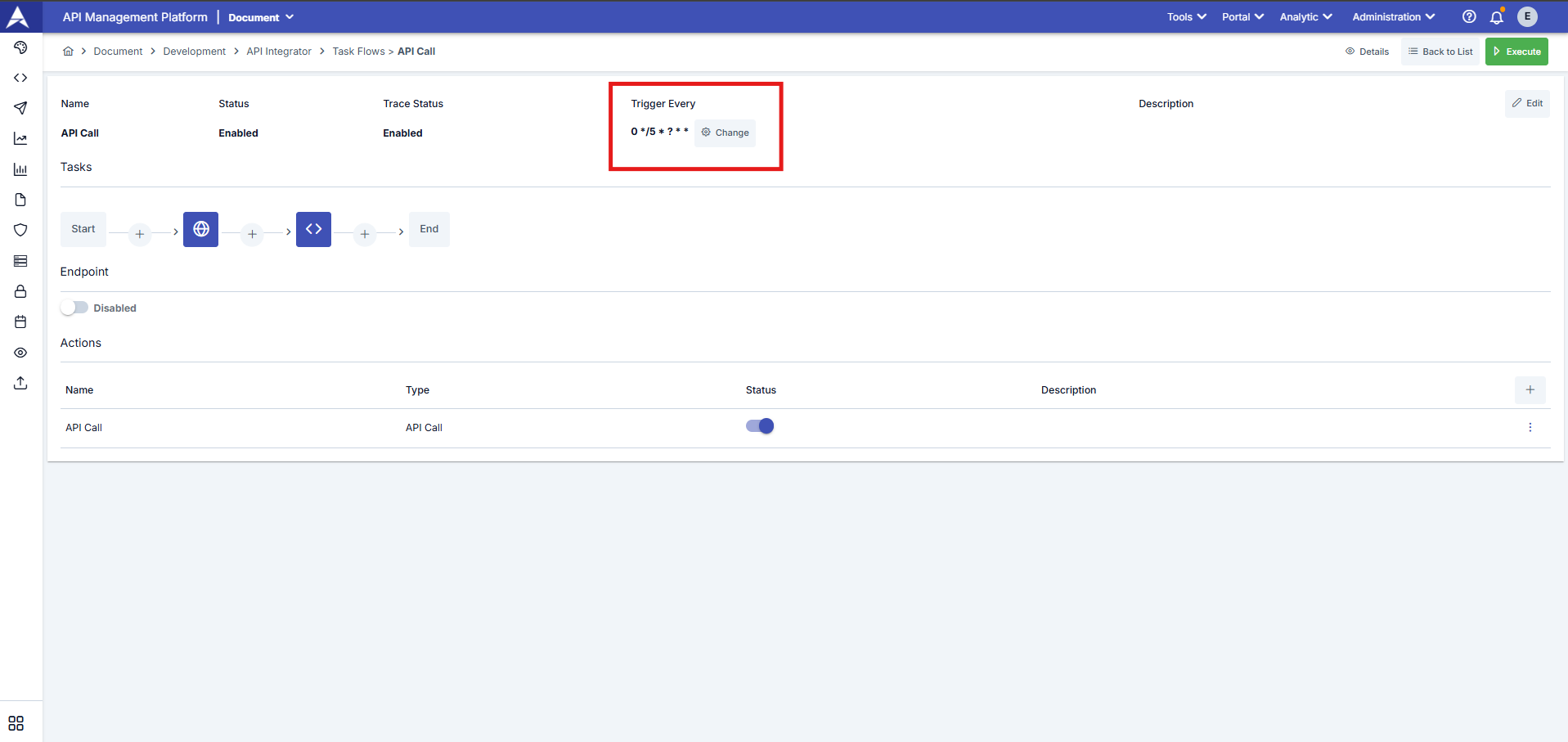Click the globe API call task node
Viewport: 1568px width, 742px height.
pyautogui.click(x=200, y=229)
